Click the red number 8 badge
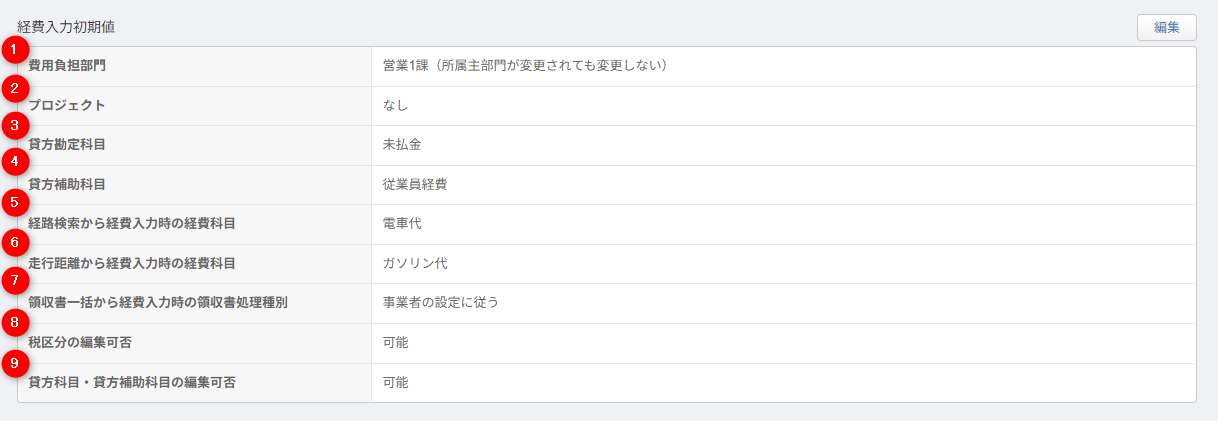The image size is (1218, 421). [x=13, y=321]
